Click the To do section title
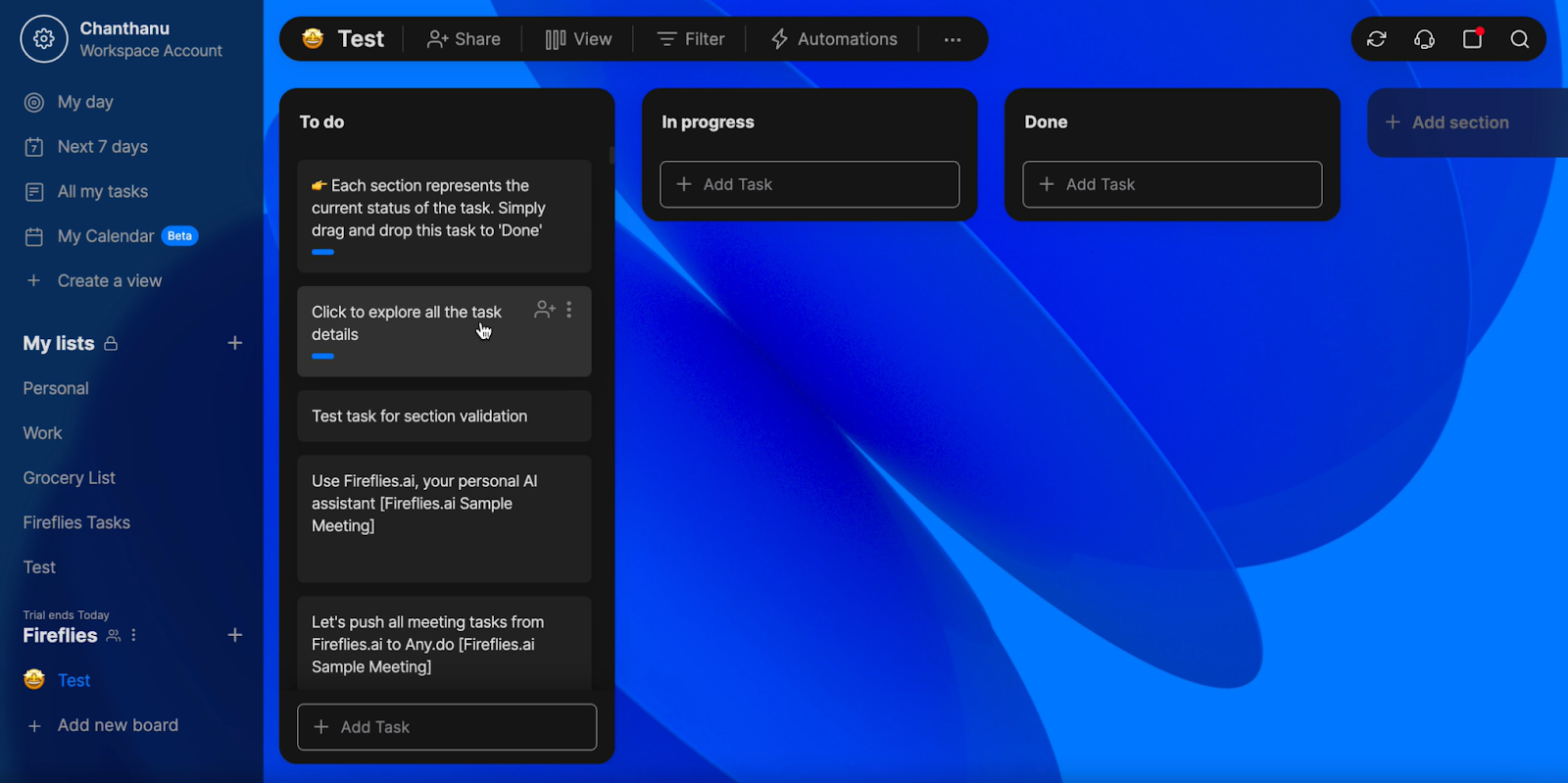 (x=321, y=122)
